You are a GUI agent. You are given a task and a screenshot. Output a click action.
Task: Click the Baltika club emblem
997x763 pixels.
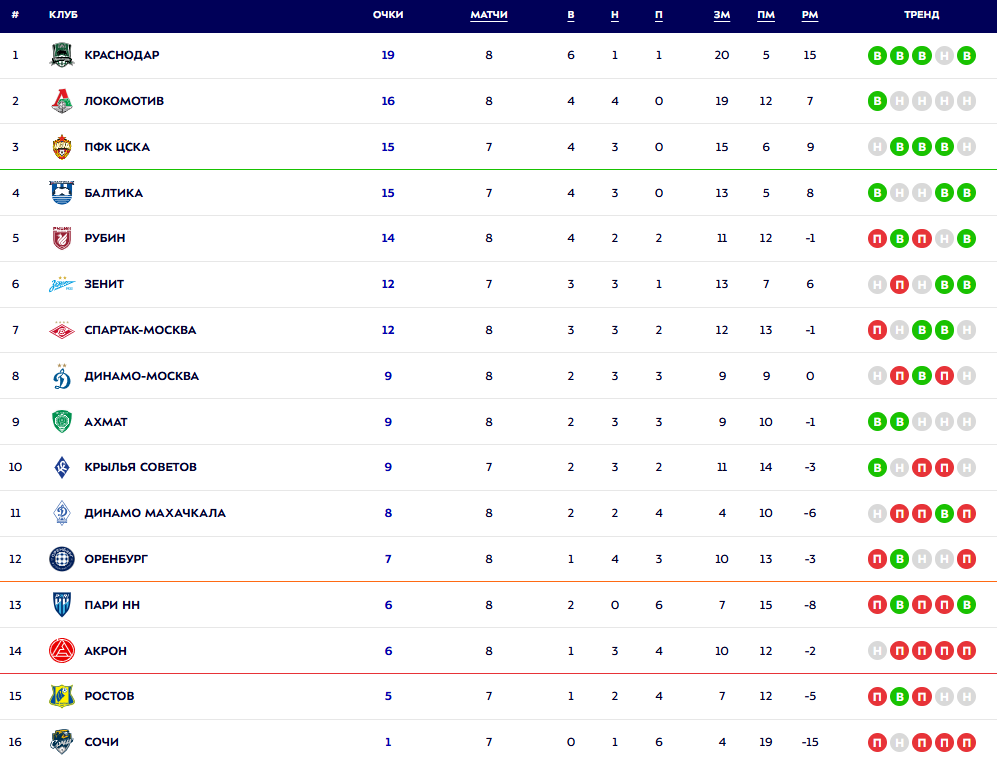point(62,193)
